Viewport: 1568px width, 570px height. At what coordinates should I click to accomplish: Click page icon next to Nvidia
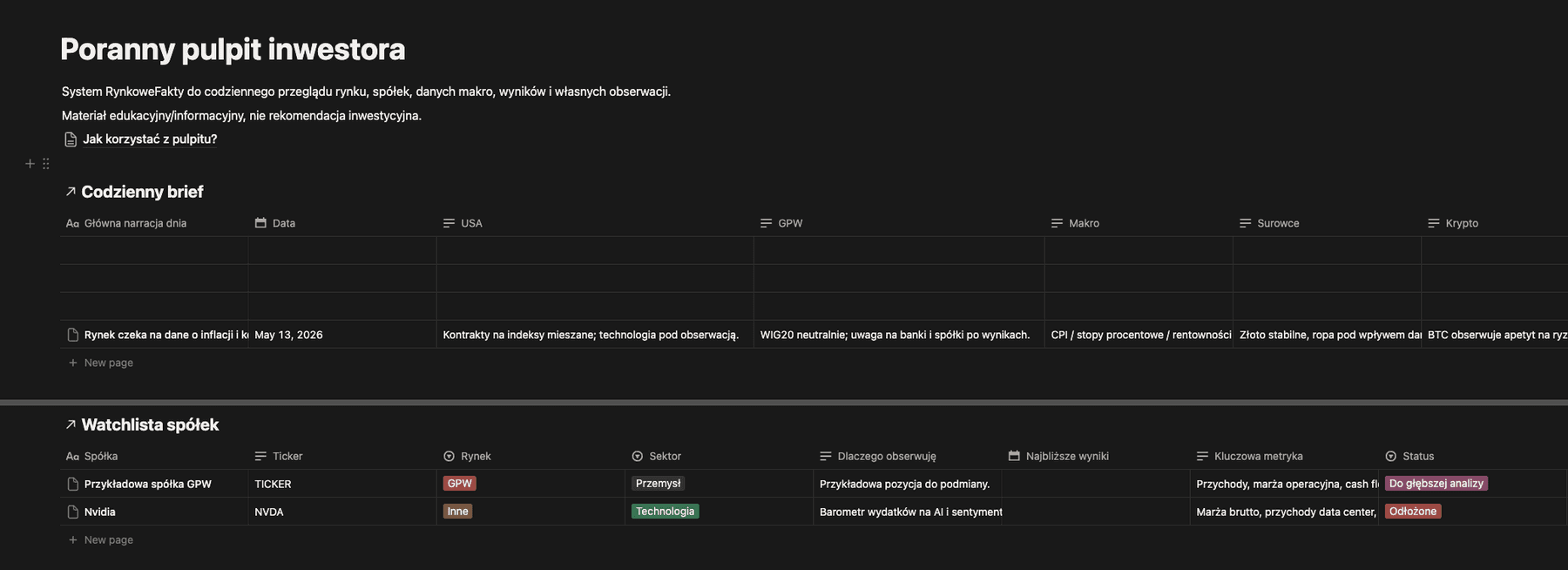(73, 512)
